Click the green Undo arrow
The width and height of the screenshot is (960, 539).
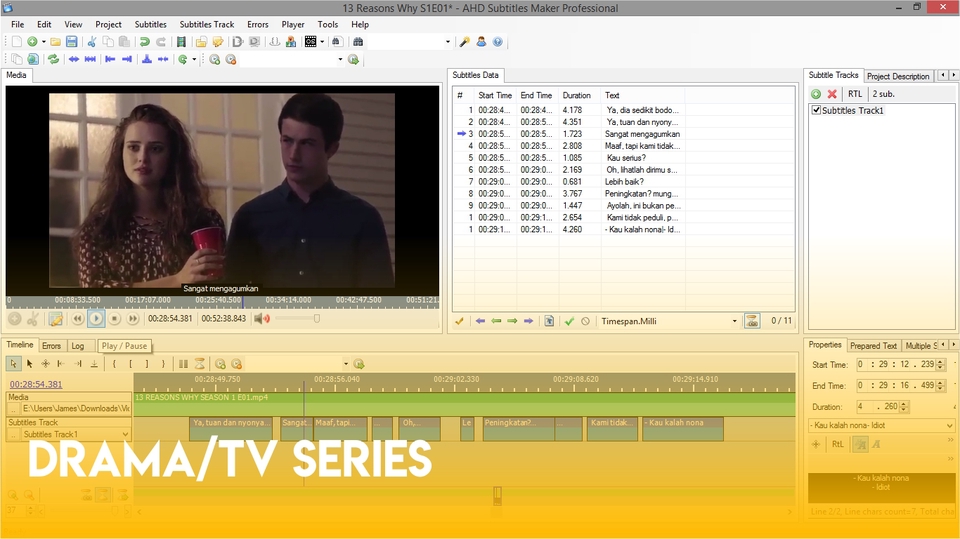tap(144, 42)
